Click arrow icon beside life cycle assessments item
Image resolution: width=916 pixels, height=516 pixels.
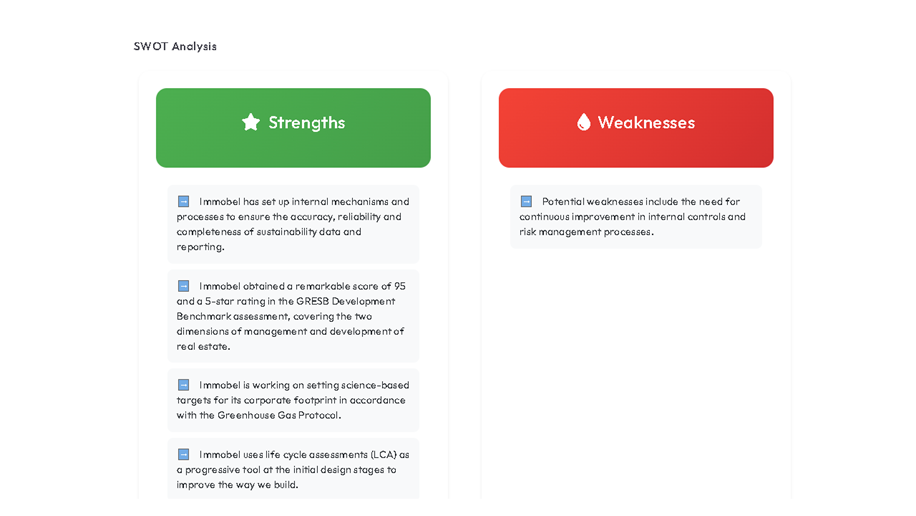(184, 454)
